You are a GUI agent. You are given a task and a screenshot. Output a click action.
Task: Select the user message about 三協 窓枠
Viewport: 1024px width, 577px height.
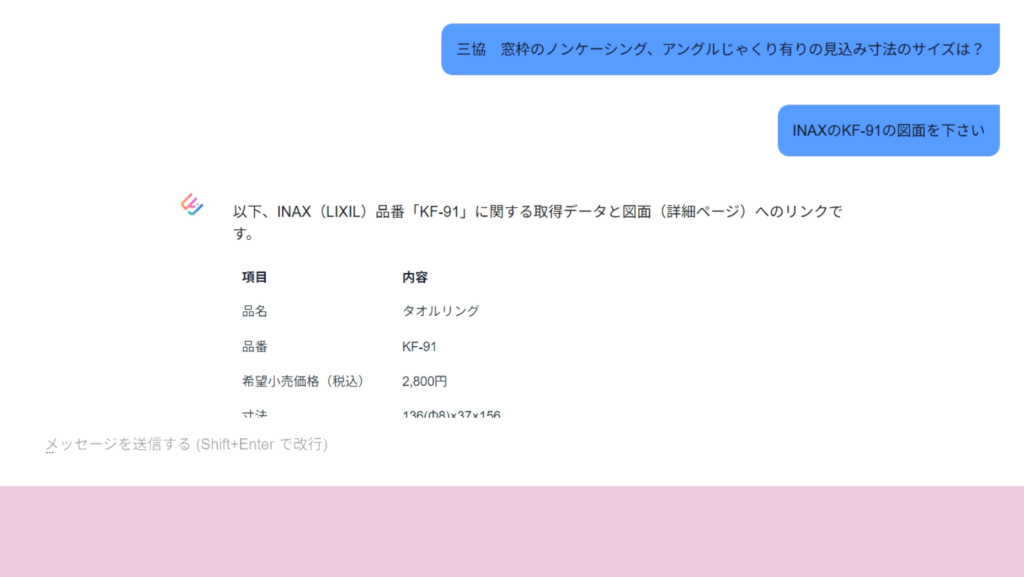pyautogui.click(x=720, y=49)
